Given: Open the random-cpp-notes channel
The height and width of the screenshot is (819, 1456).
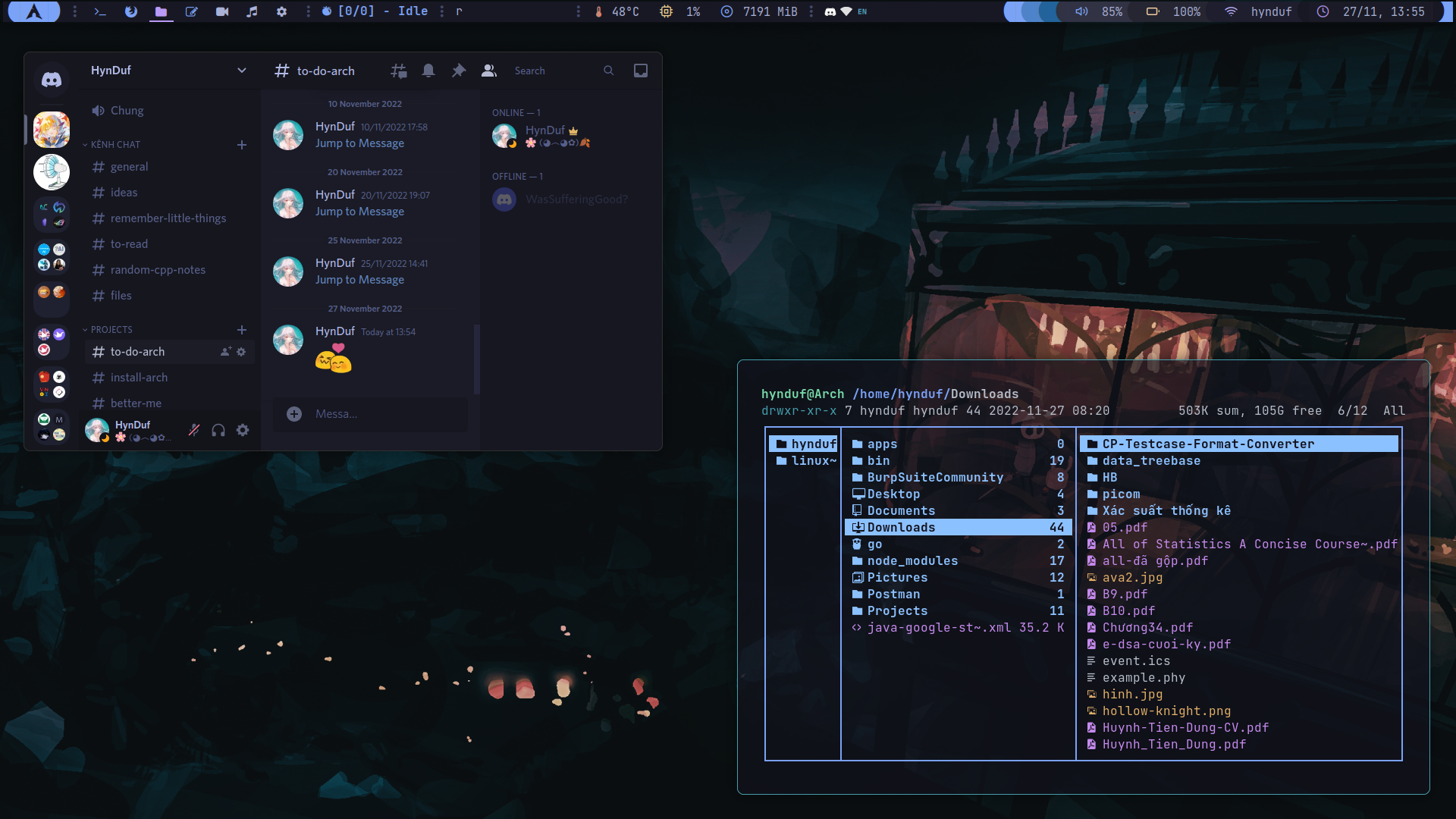Looking at the screenshot, I should pos(158,270).
